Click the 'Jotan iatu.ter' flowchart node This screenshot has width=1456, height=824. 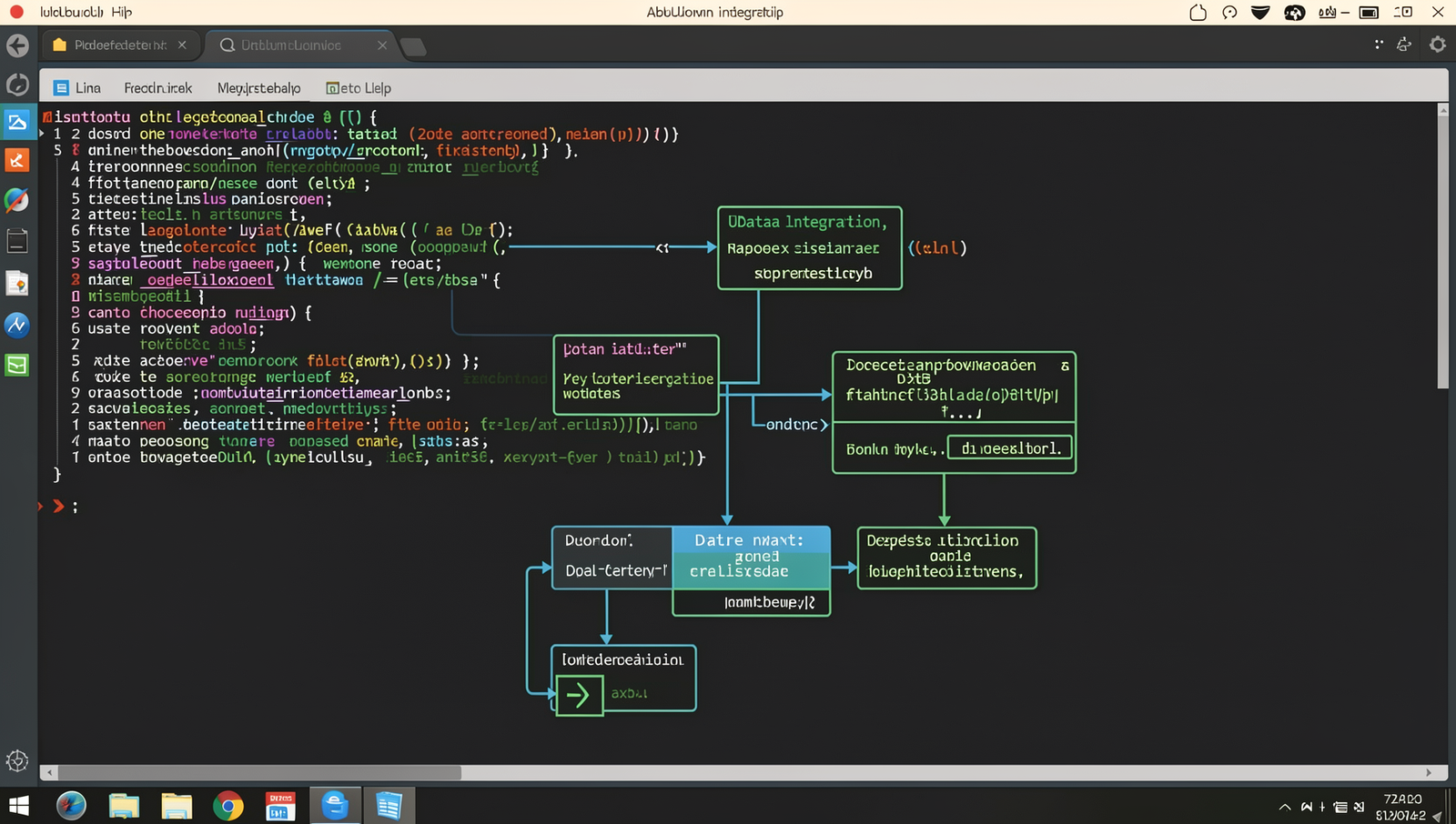click(x=636, y=374)
